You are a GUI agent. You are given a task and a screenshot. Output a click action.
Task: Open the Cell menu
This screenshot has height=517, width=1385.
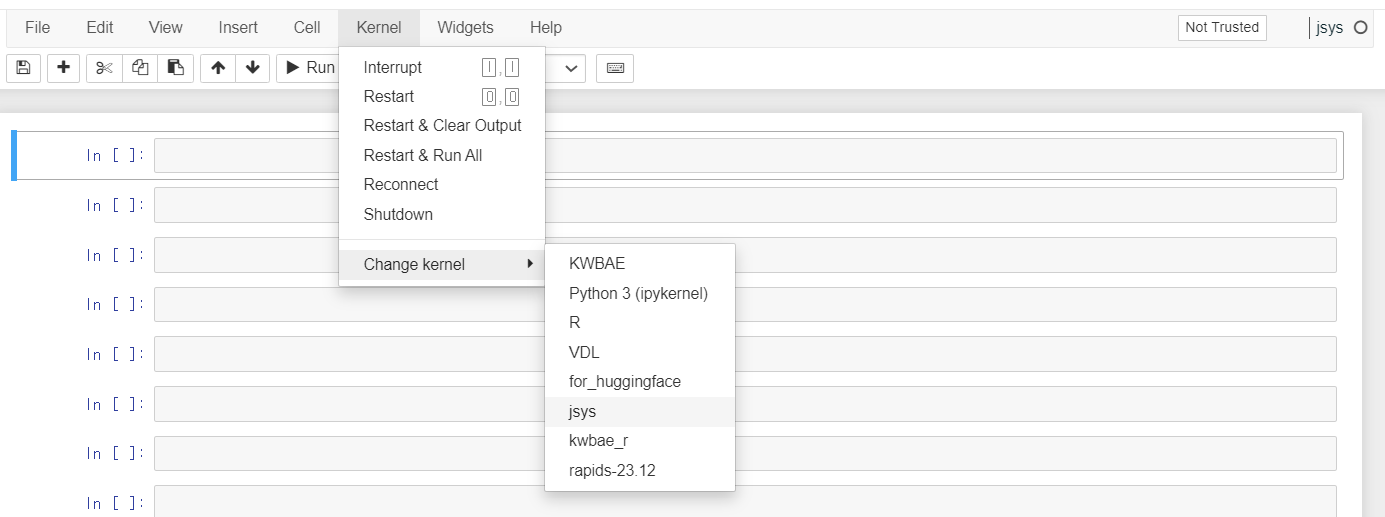[x=307, y=28]
